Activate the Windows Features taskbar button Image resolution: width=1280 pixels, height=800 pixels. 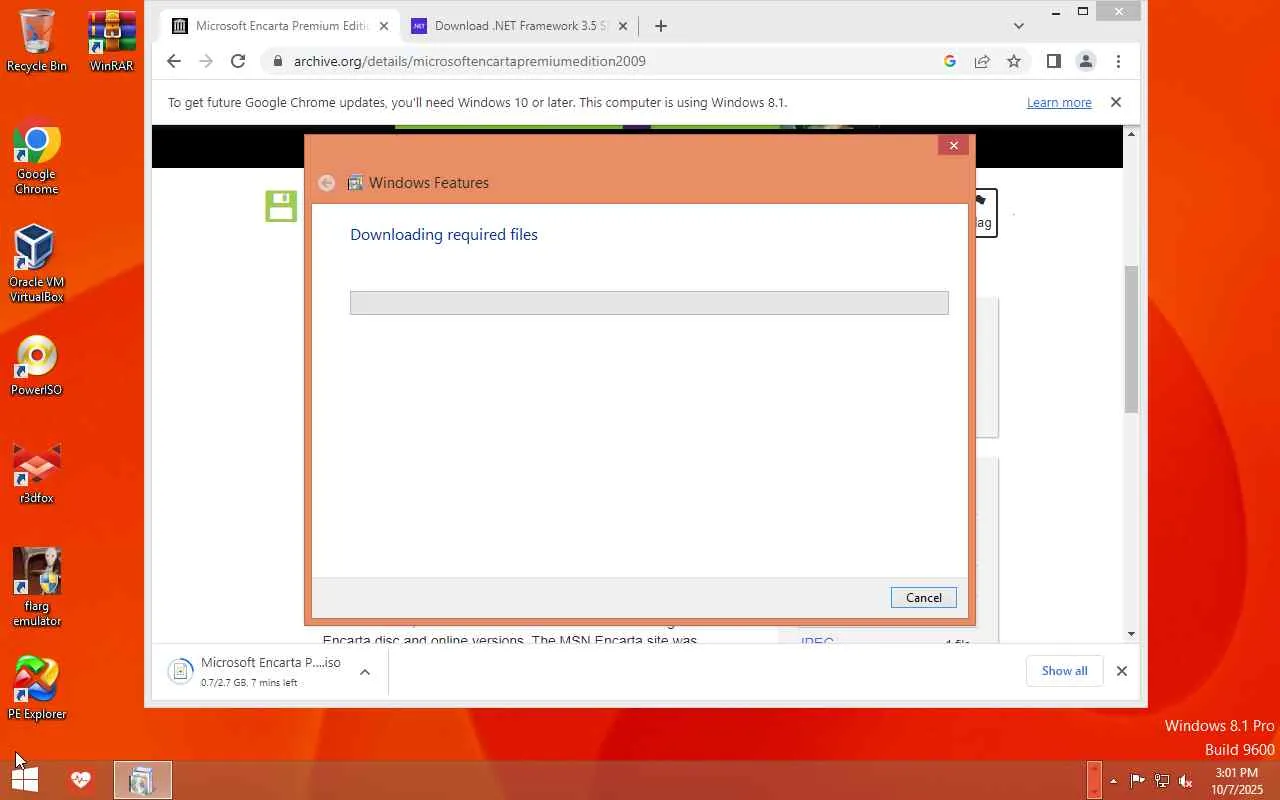point(142,780)
